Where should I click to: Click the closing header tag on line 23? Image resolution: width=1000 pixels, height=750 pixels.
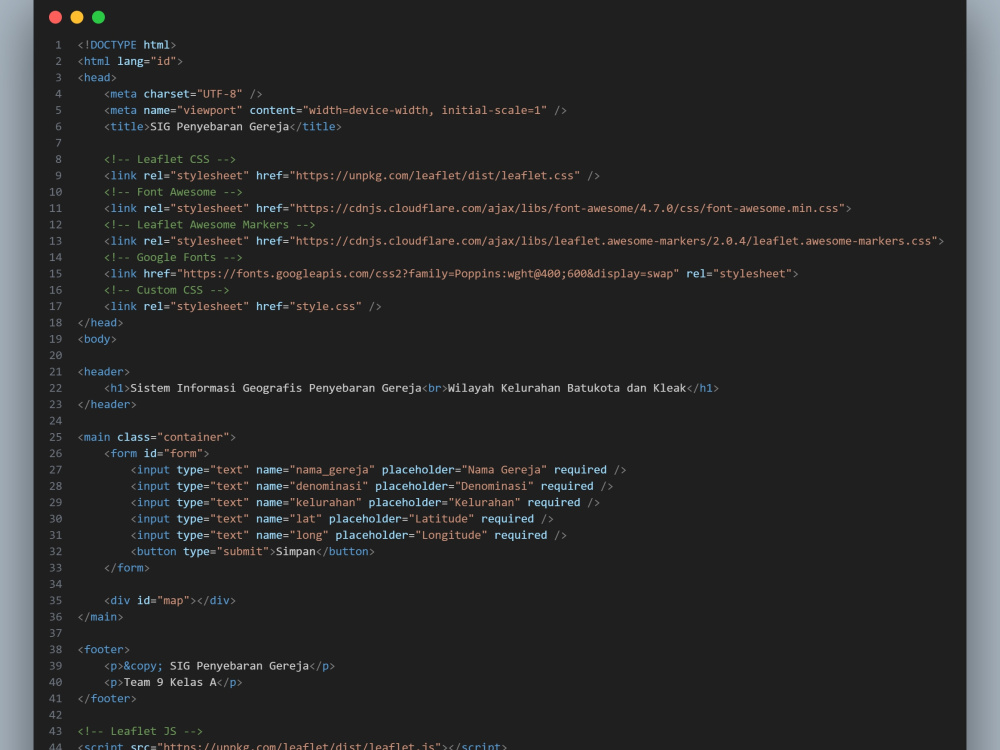click(x=107, y=404)
